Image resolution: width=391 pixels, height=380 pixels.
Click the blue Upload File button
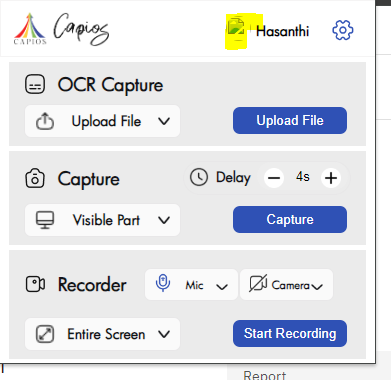click(290, 120)
